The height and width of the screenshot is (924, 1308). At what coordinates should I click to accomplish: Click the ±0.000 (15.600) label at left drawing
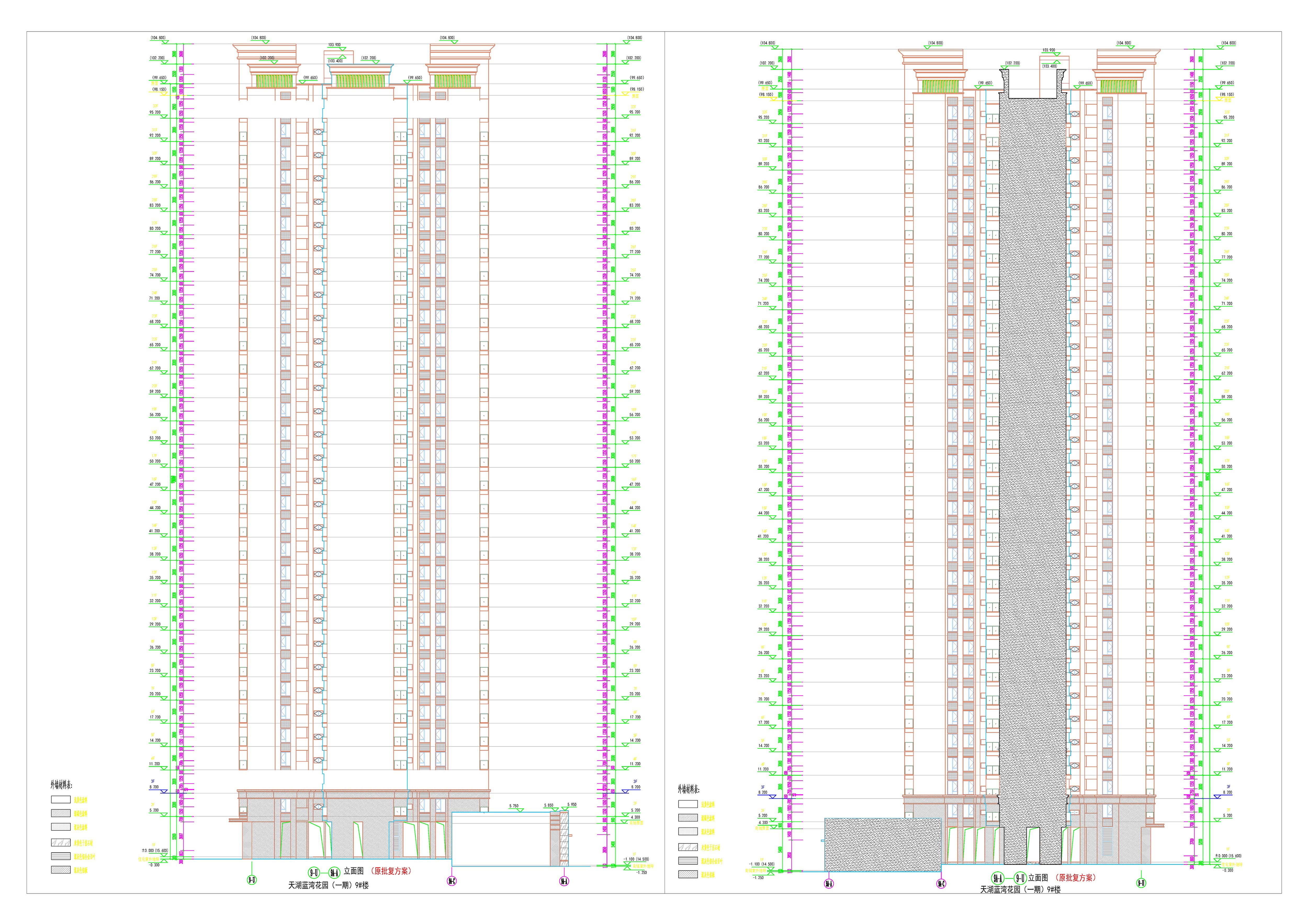point(154,850)
